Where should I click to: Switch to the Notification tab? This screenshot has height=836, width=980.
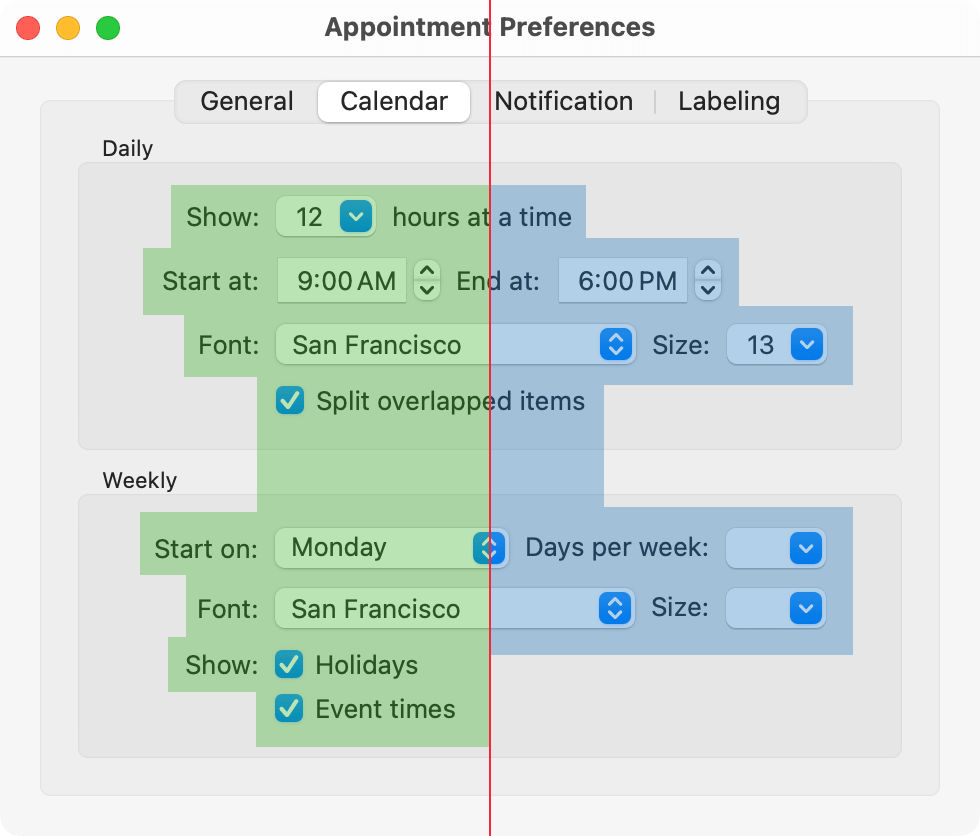564,102
